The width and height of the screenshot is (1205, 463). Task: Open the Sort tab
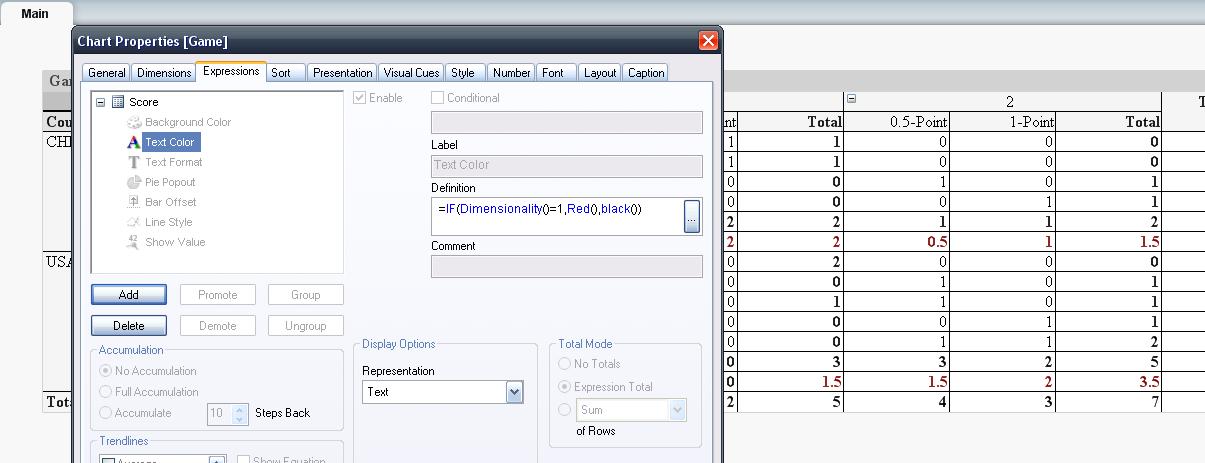281,73
